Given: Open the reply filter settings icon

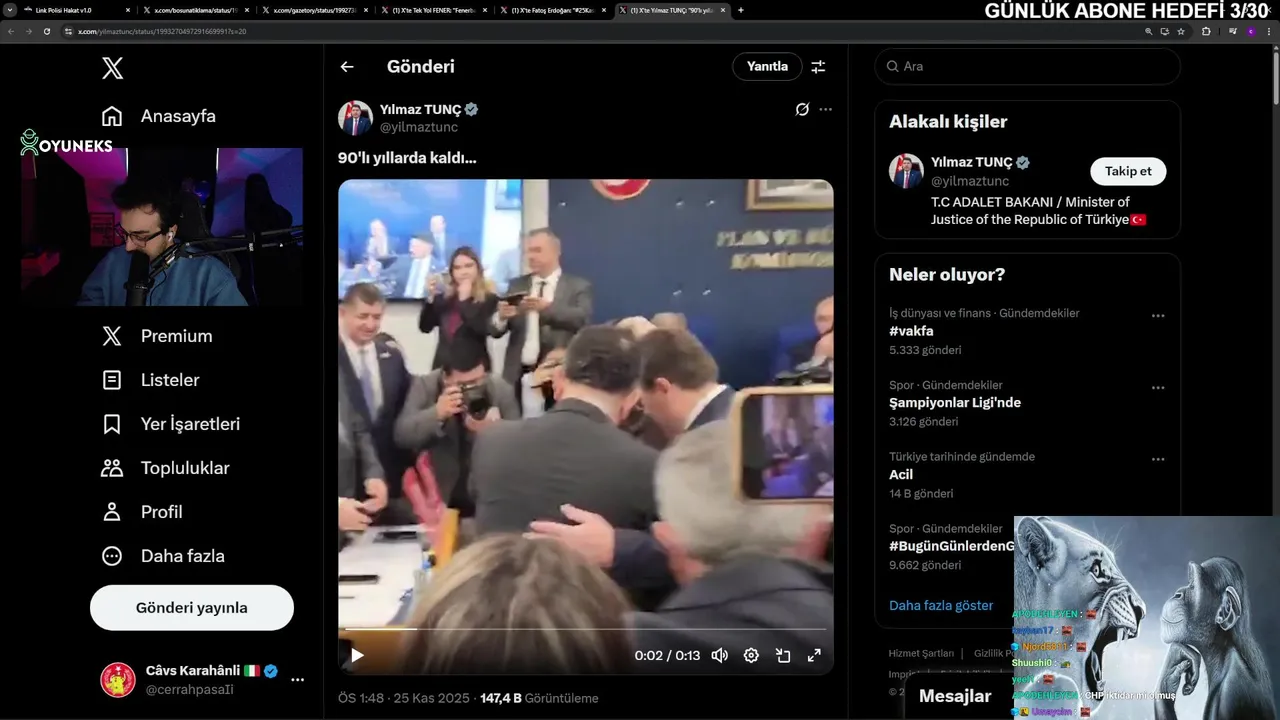Looking at the screenshot, I should click(x=818, y=67).
